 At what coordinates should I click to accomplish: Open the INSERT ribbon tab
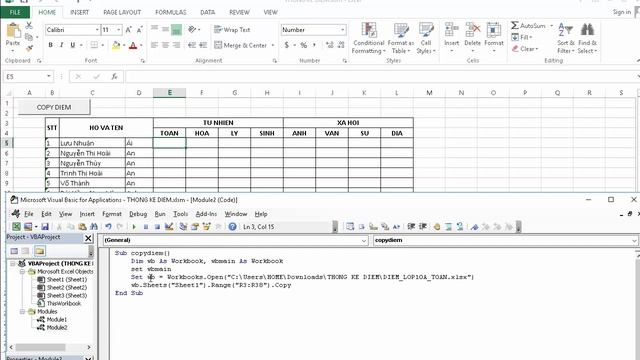79,12
